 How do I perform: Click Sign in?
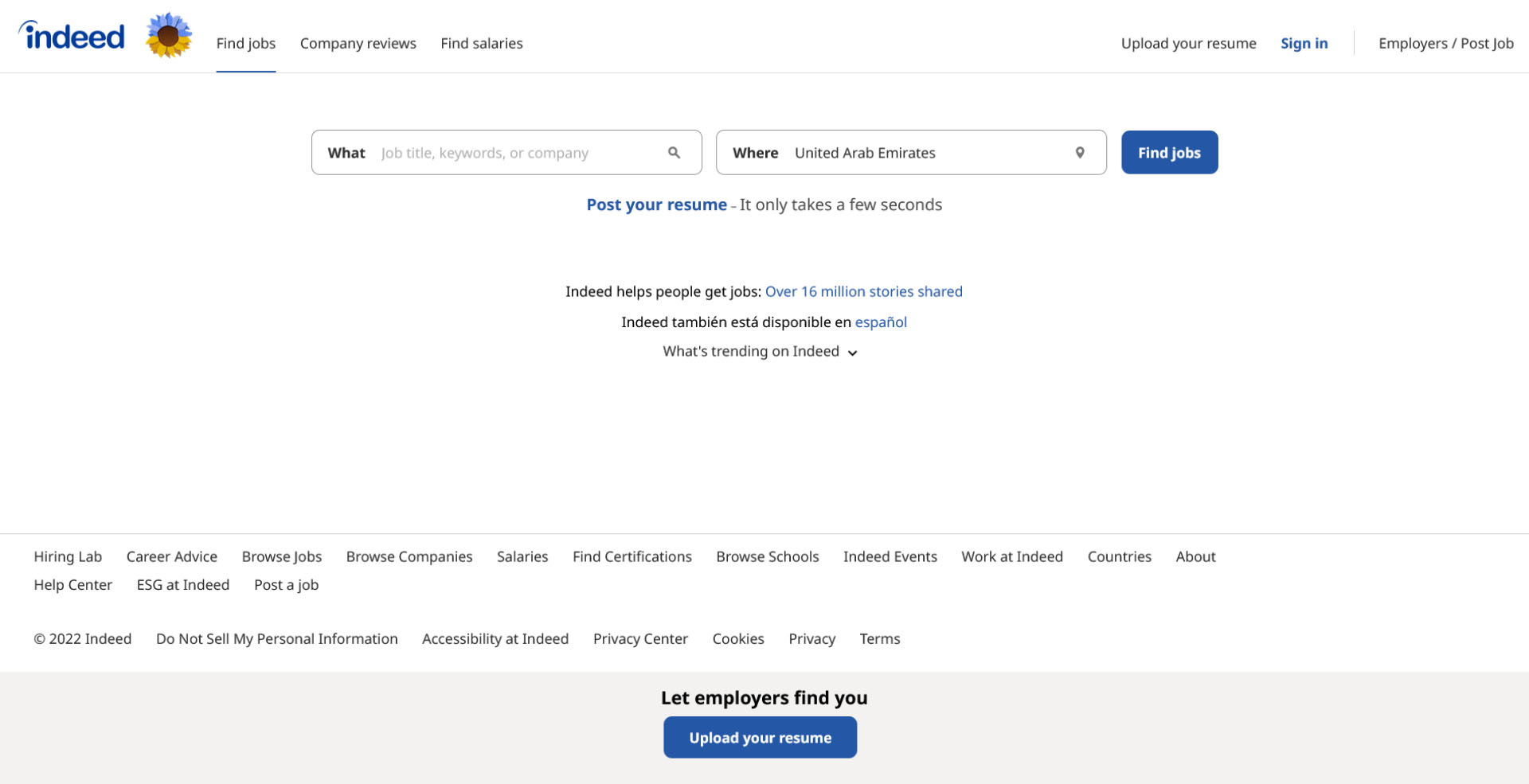tap(1304, 43)
